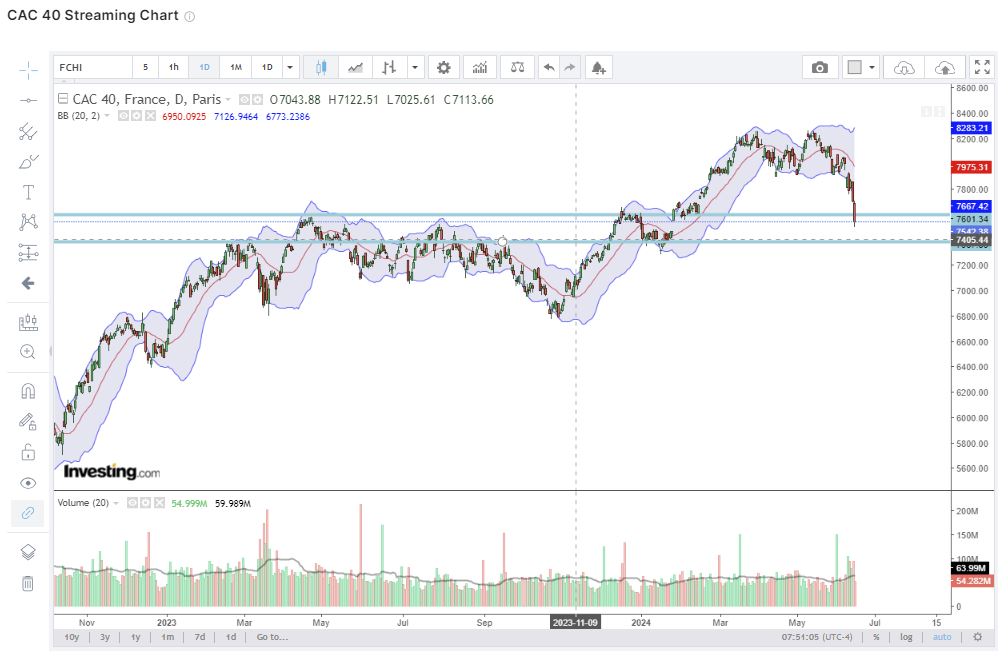Remove the Volume indicator with X
Image resolution: width=1008 pixels, height=658 pixels.
[159, 503]
